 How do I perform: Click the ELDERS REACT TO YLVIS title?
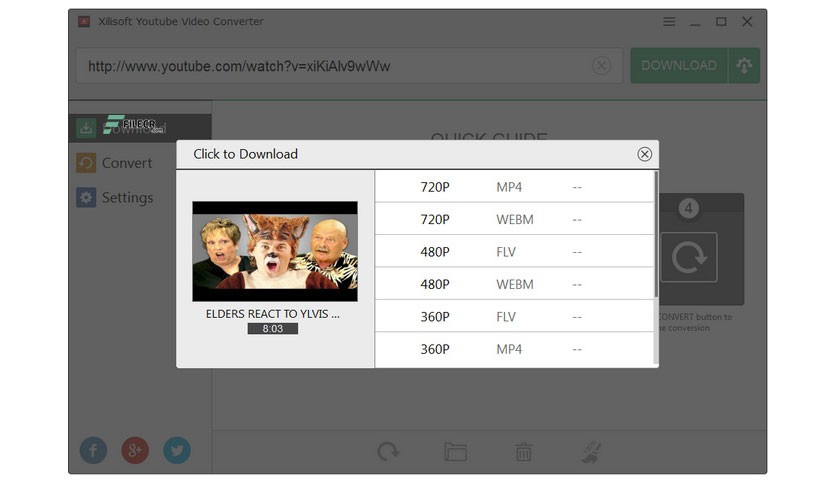point(272,314)
